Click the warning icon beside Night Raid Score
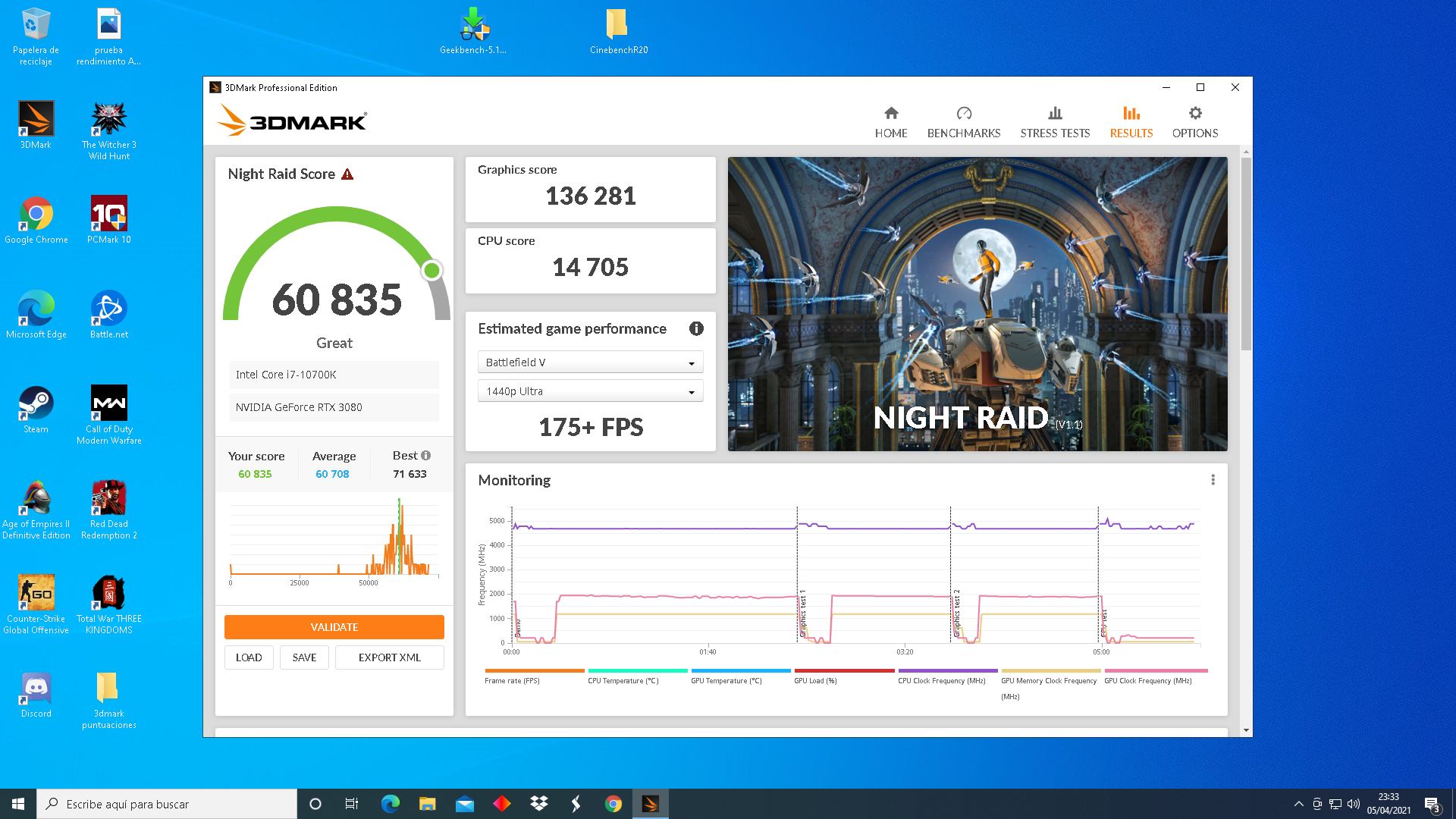Screen dimensions: 1456x819 click(x=347, y=174)
